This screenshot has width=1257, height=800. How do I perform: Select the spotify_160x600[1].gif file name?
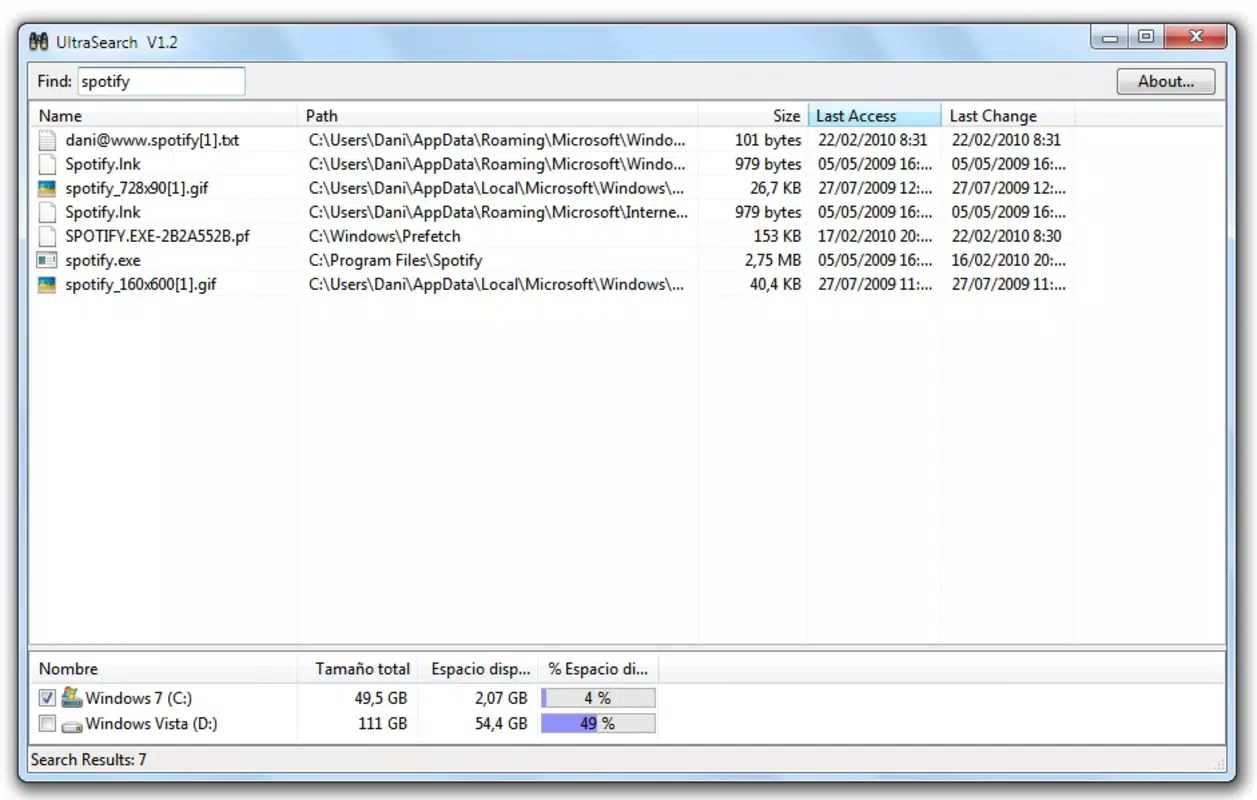pyautogui.click(x=141, y=284)
